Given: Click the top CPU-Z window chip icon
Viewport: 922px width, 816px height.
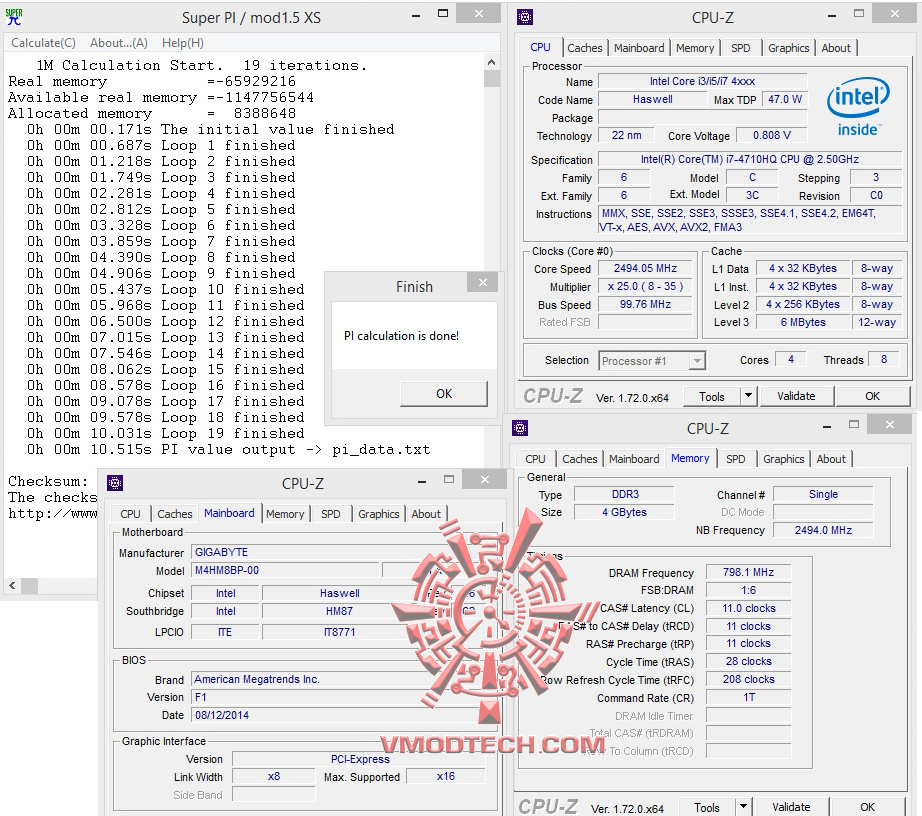Looking at the screenshot, I should [525, 17].
